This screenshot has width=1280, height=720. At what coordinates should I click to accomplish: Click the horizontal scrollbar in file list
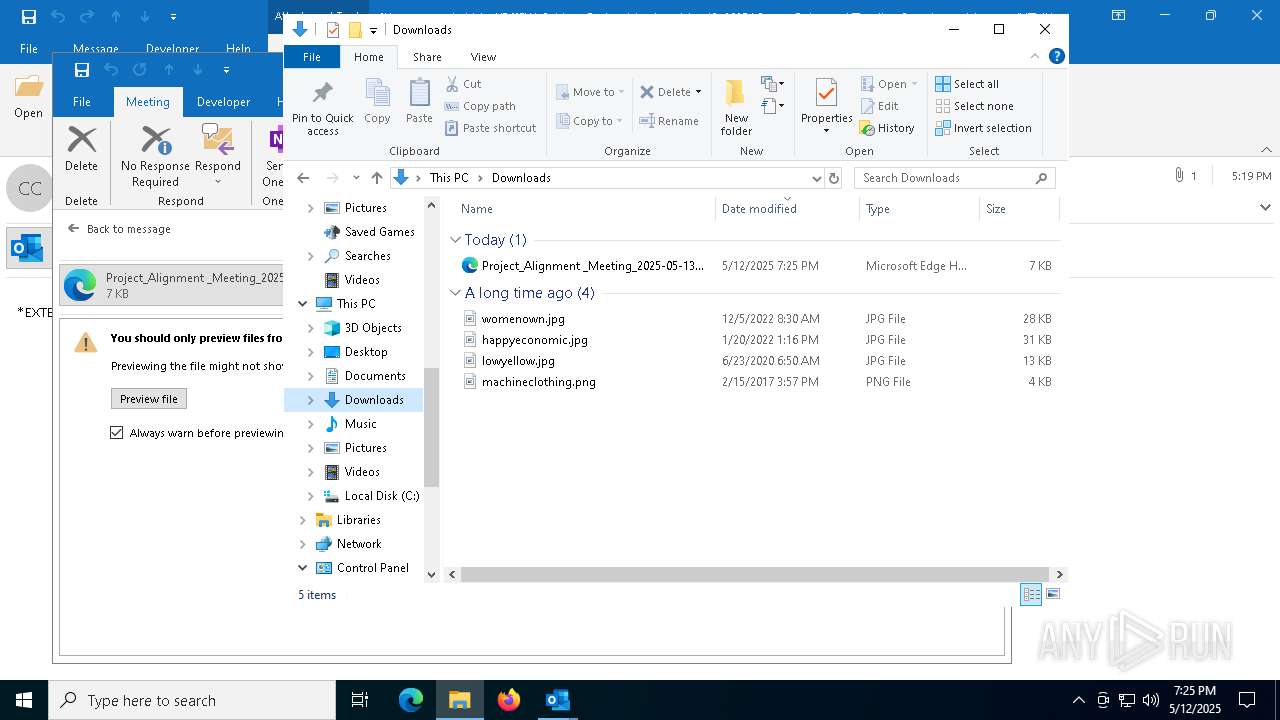point(755,574)
